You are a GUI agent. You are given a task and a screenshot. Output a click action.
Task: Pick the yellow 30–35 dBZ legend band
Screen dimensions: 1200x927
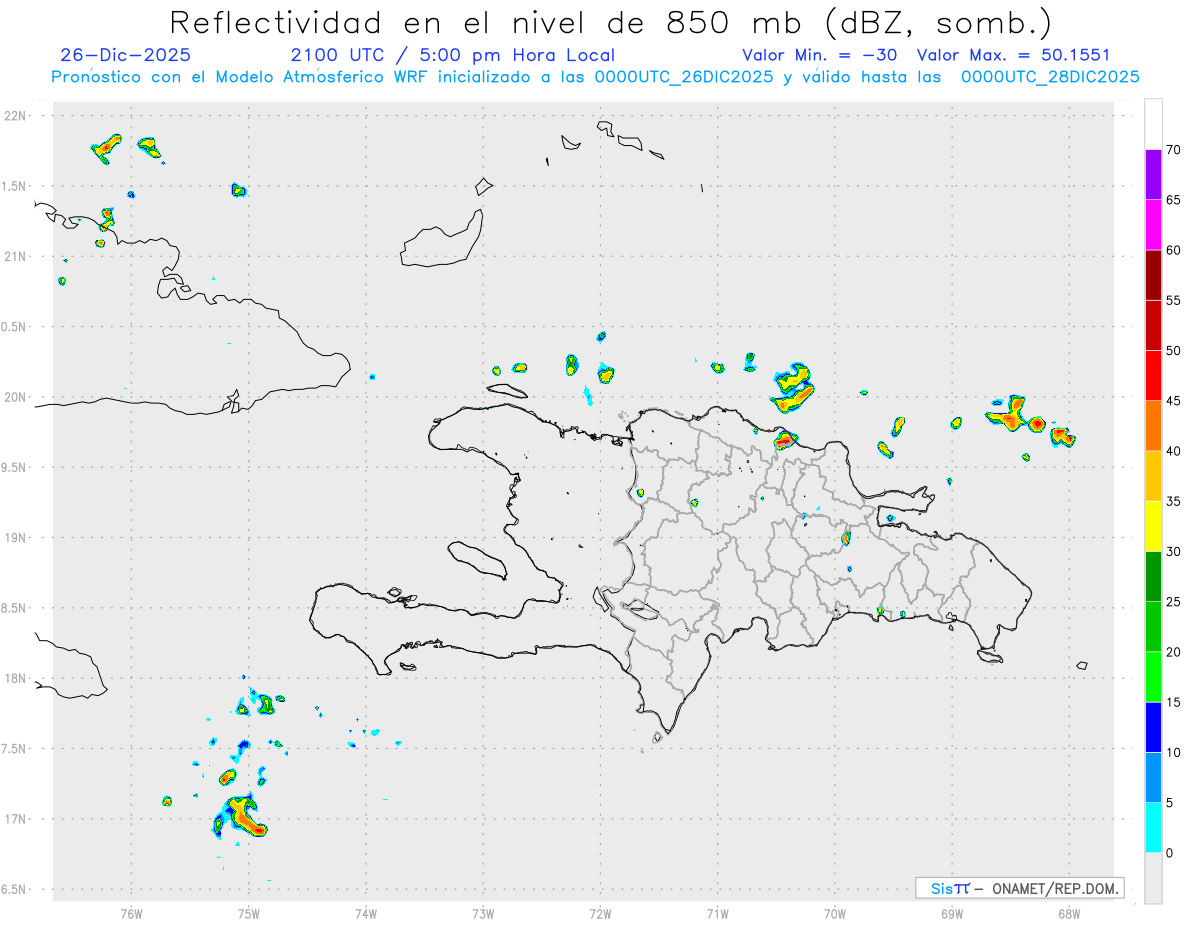pyautogui.click(x=1153, y=526)
